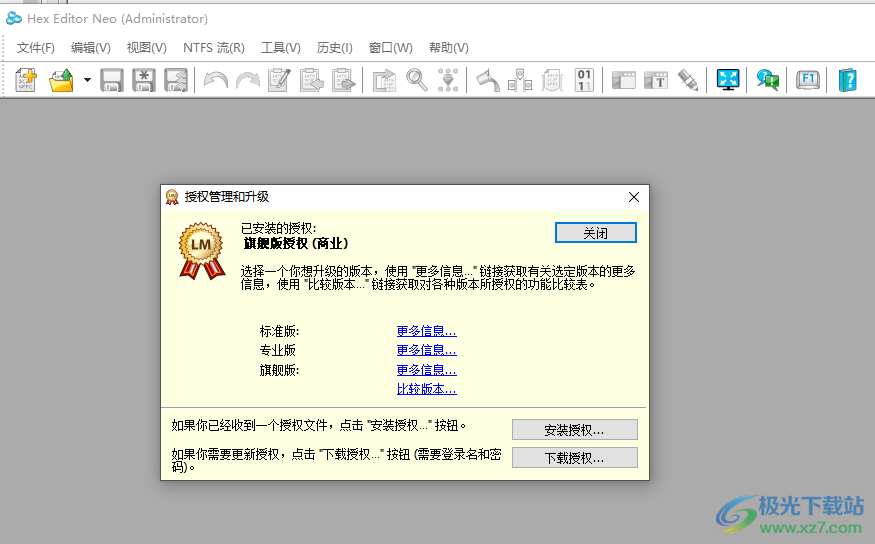Click the New file toolbar icon

tap(26, 80)
